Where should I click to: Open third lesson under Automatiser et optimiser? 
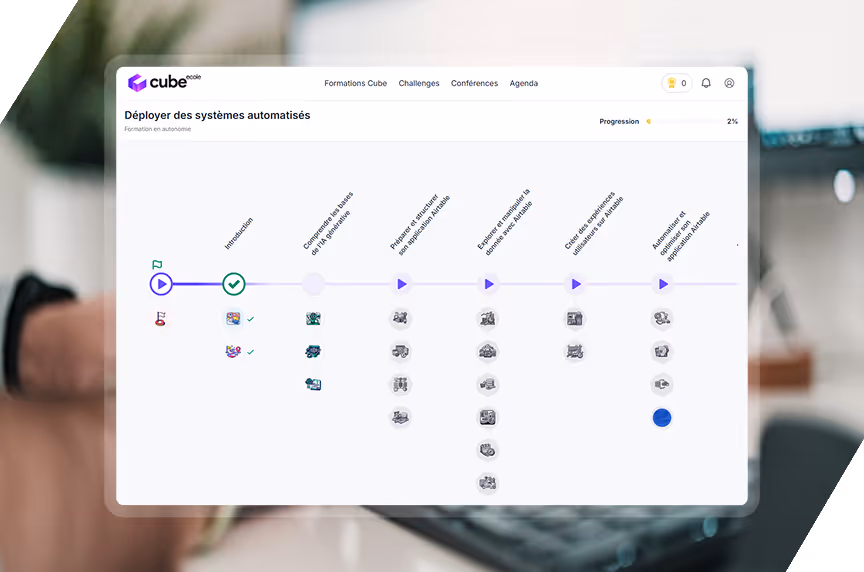click(x=662, y=385)
